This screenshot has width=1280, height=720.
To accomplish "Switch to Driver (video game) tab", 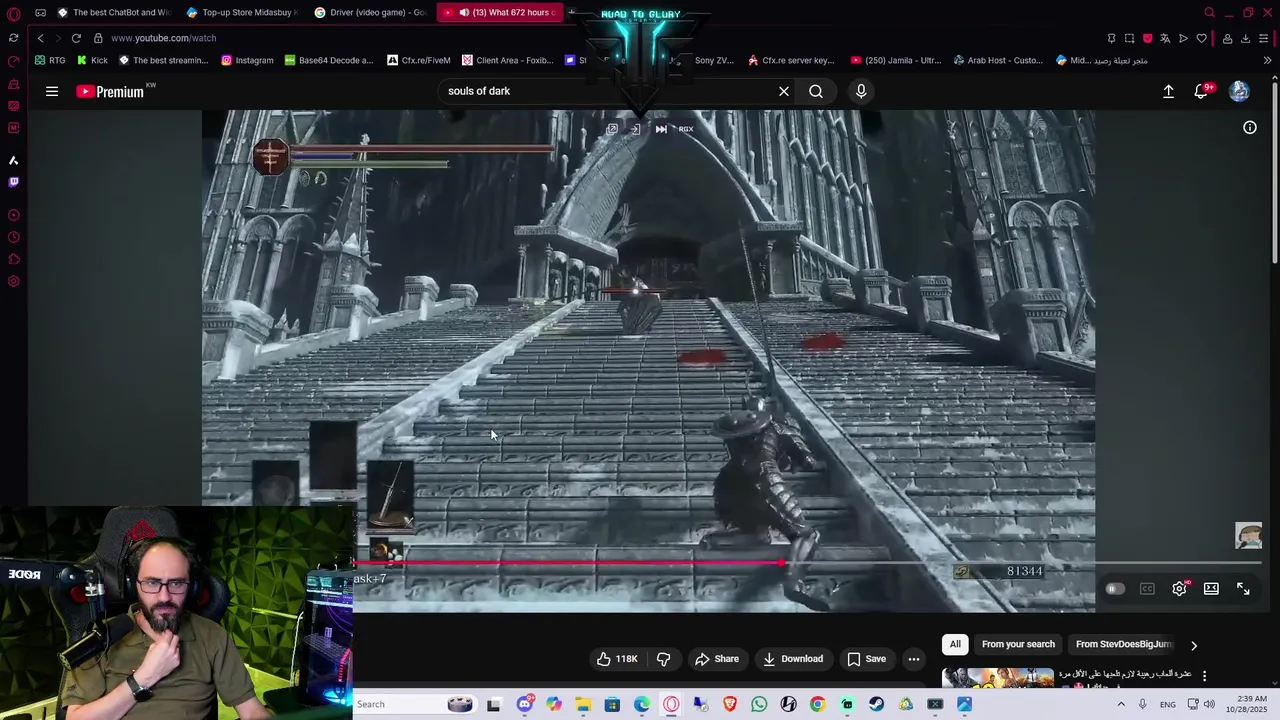I will click(371, 13).
